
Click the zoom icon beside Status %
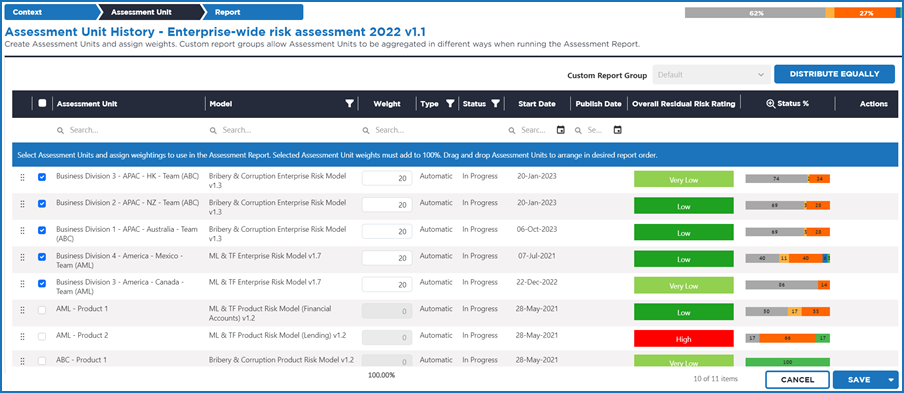point(770,104)
